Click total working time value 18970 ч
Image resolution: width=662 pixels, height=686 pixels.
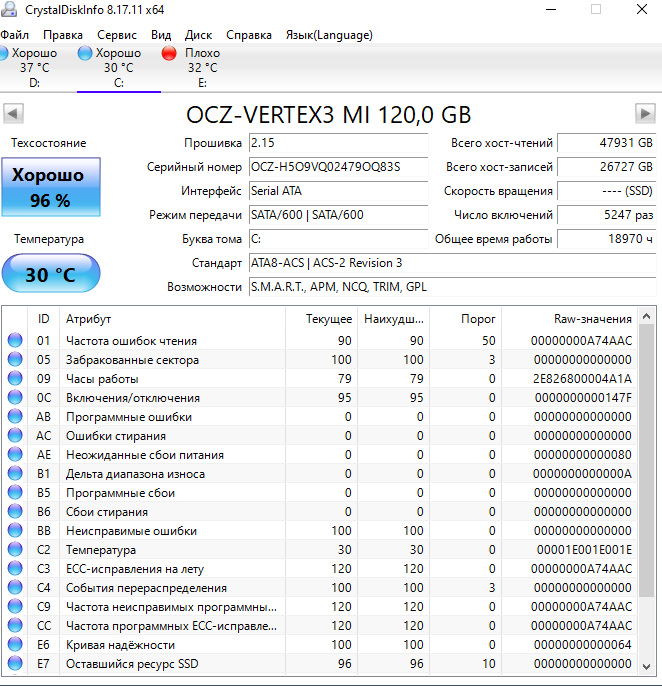point(606,239)
